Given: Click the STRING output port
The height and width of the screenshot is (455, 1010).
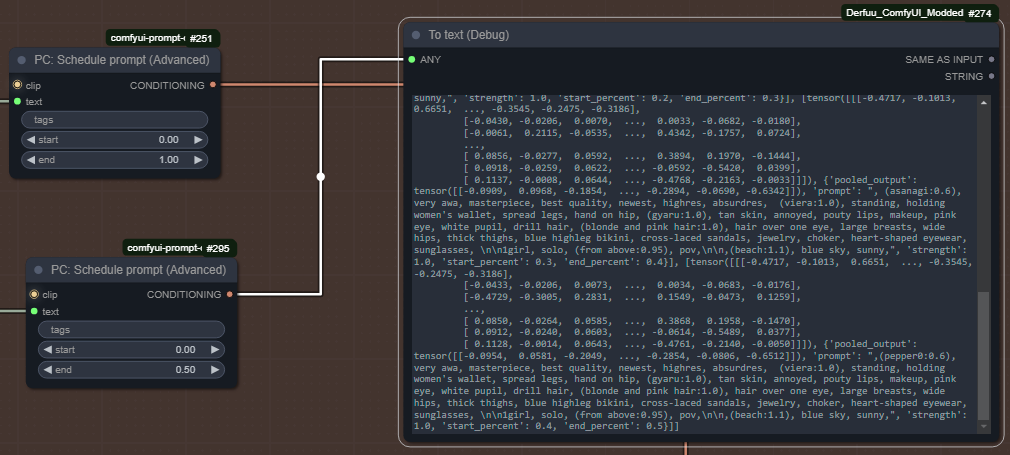Looking at the screenshot, I should pyautogui.click(x=991, y=77).
